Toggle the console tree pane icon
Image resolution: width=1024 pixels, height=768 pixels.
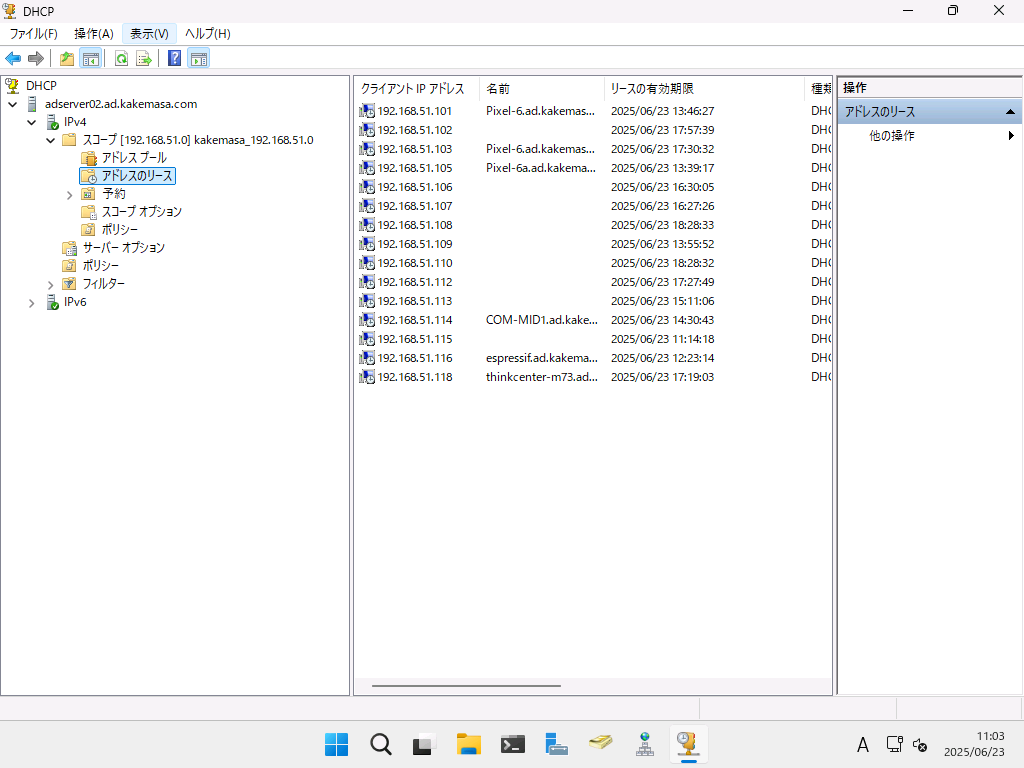tap(91, 59)
